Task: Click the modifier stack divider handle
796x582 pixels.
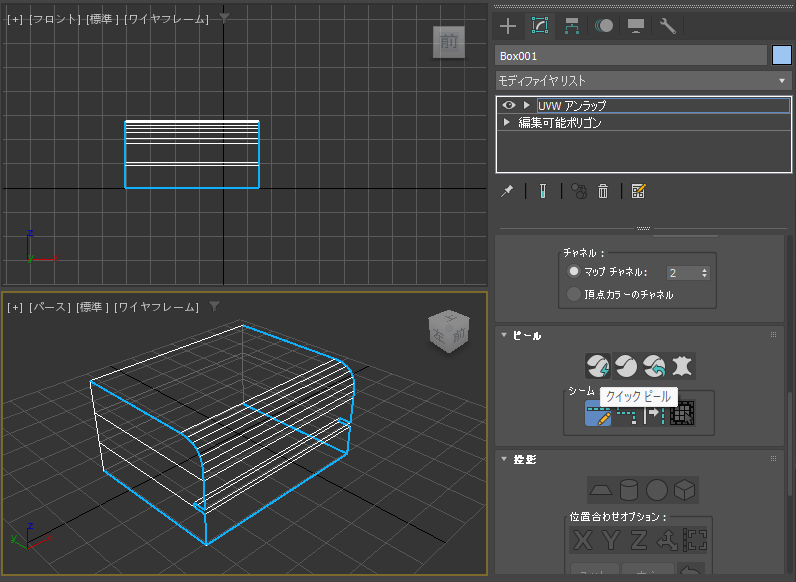Action: point(643,228)
